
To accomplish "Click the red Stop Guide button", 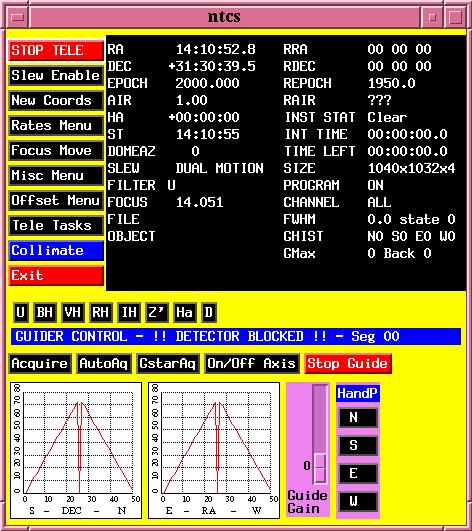I will coord(348,364).
